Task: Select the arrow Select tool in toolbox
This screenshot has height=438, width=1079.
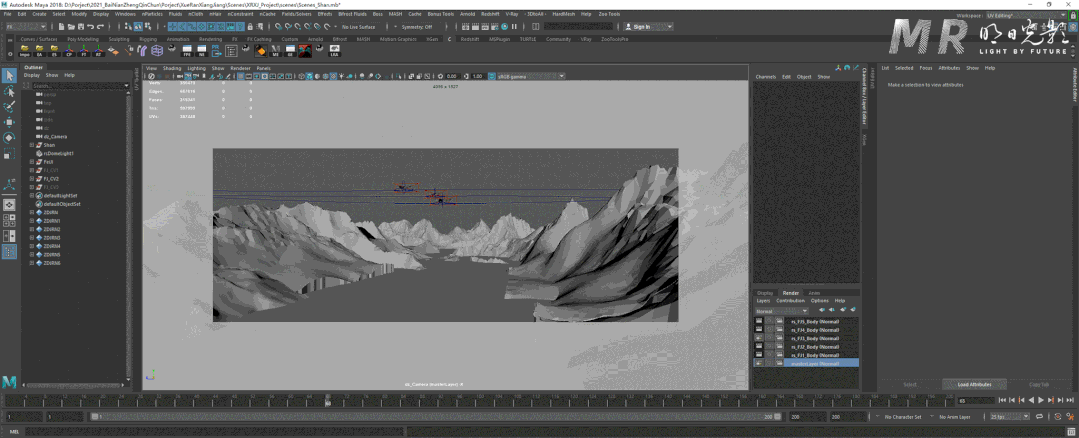Action: [10, 76]
